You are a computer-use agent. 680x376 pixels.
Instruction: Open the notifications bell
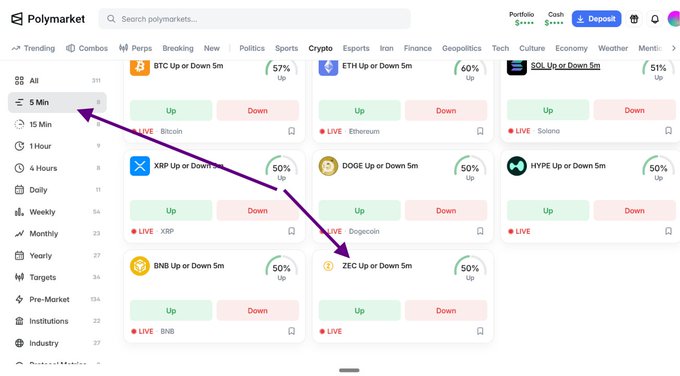(x=655, y=19)
